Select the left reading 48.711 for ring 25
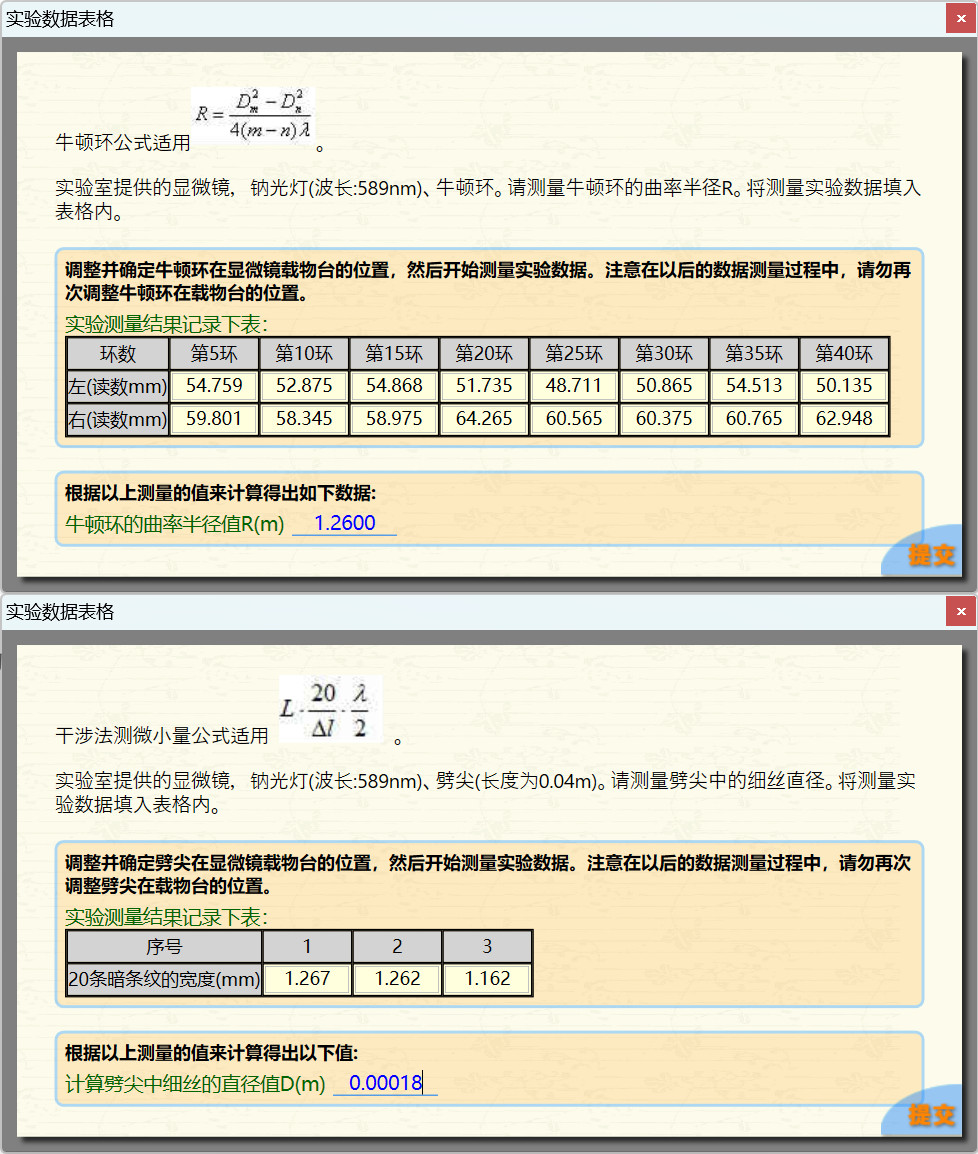The height and width of the screenshot is (1154, 978). pos(574,386)
